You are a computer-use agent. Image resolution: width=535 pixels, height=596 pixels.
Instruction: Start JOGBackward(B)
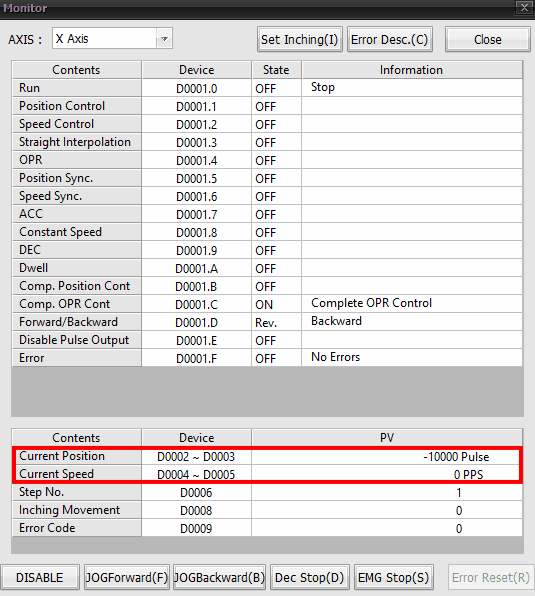tap(219, 577)
